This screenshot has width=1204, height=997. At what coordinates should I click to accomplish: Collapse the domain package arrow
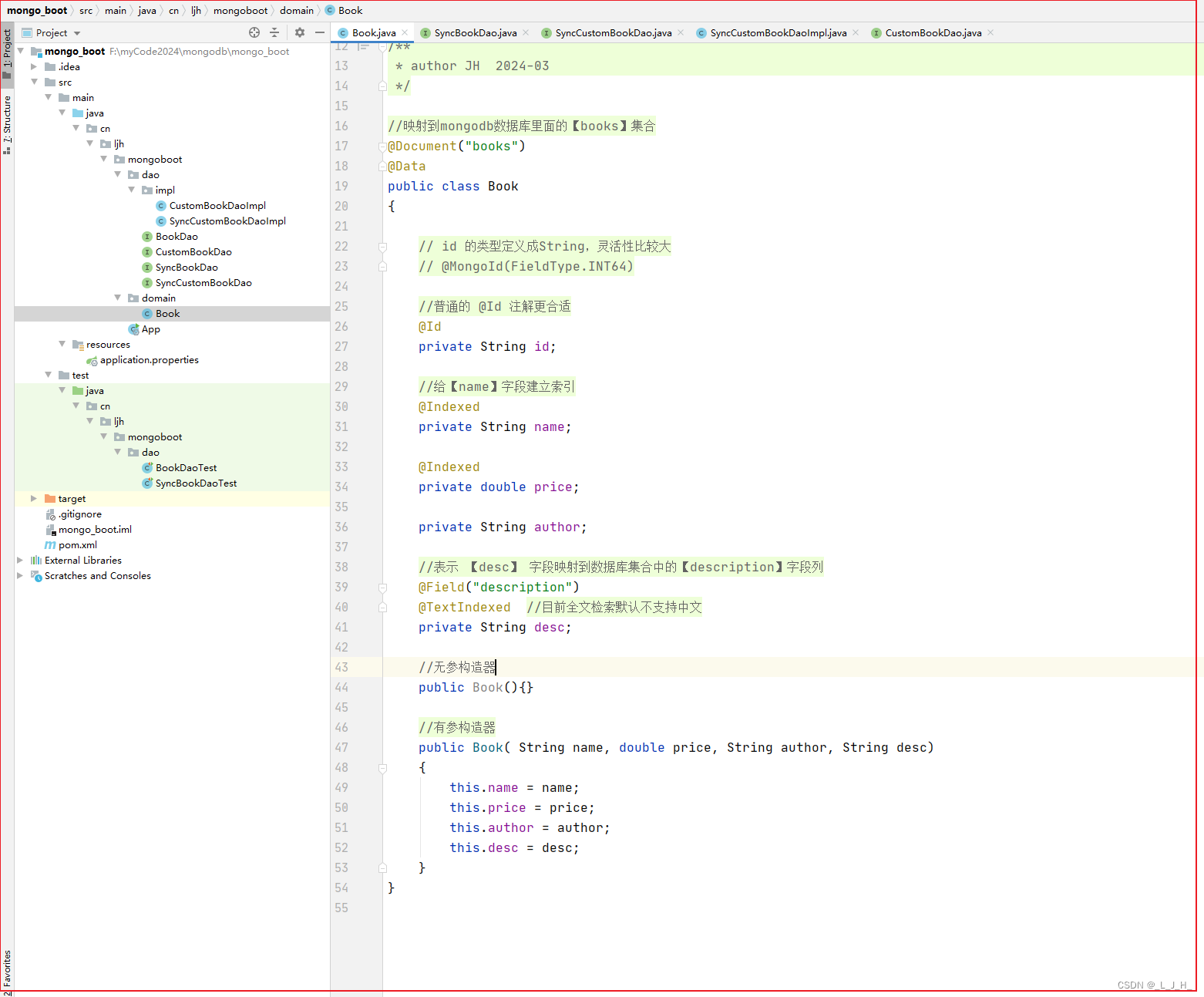(117, 298)
